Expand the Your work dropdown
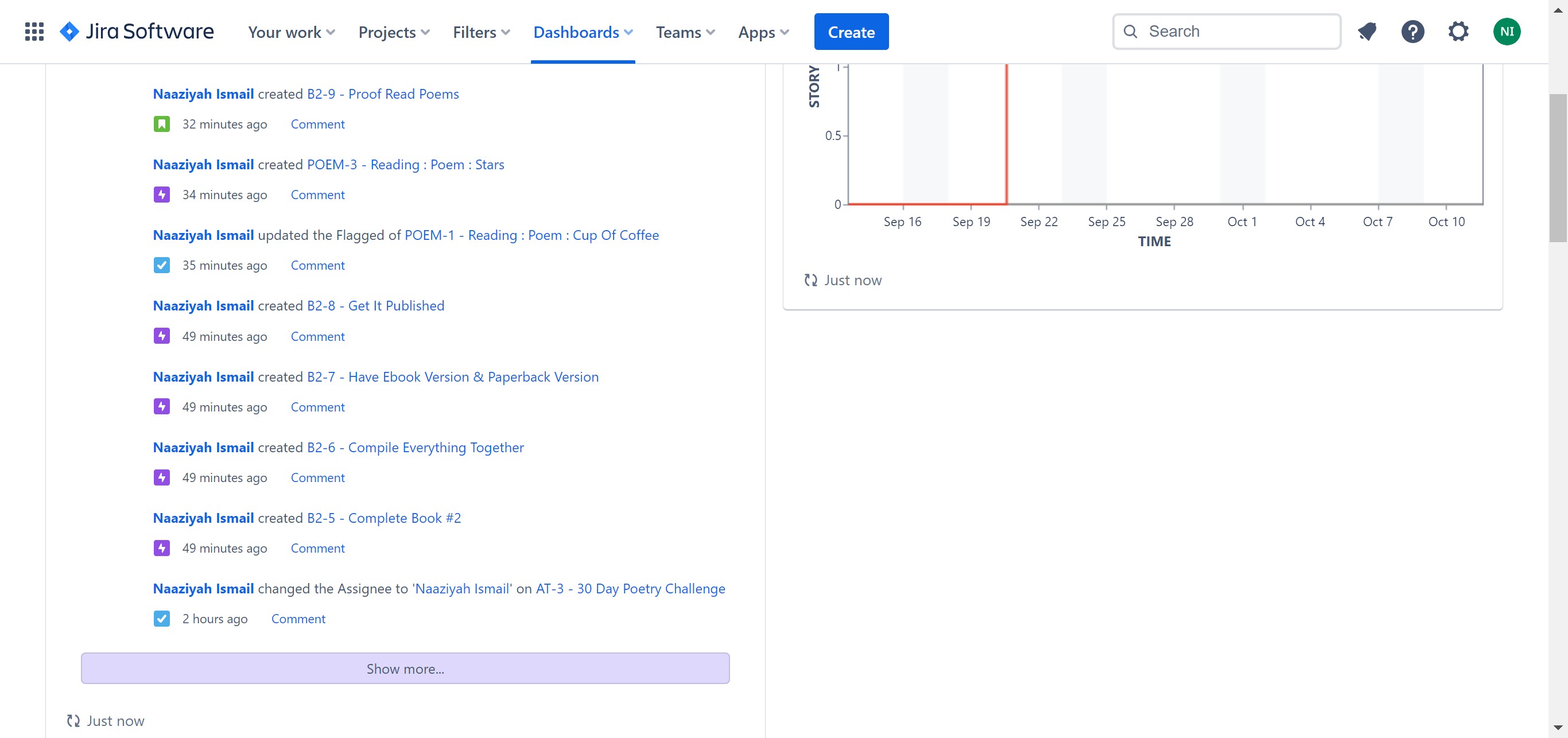Image resolution: width=1568 pixels, height=738 pixels. click(291, 32)
